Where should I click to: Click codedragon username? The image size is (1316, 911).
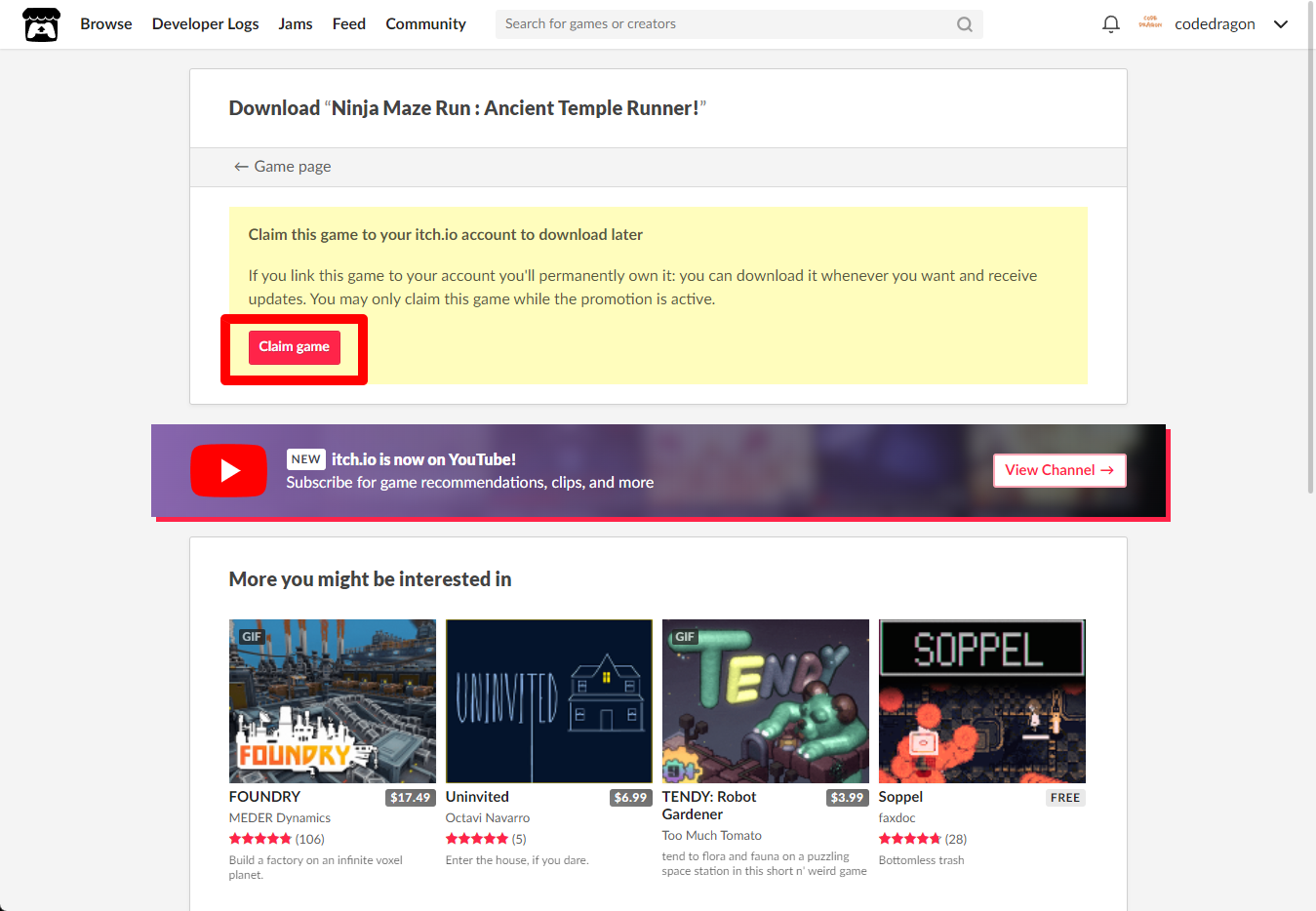coord(1215,24)
